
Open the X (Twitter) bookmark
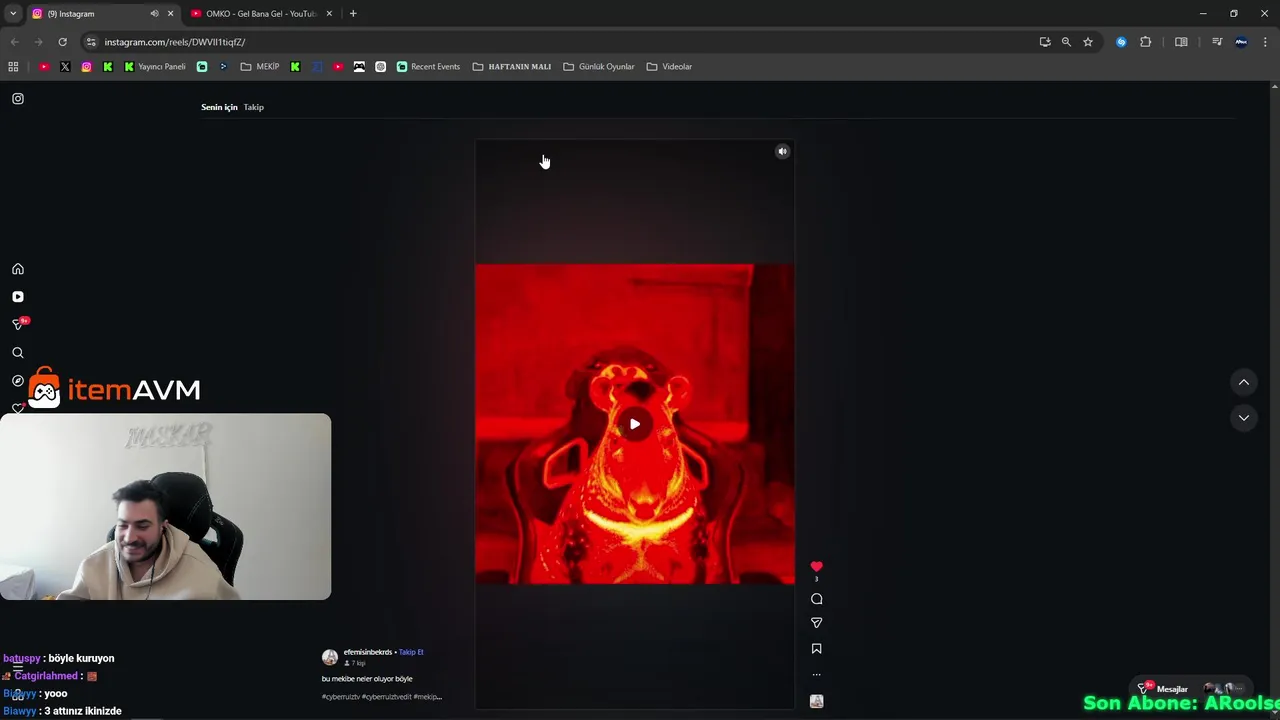click(x=65, y=67)
